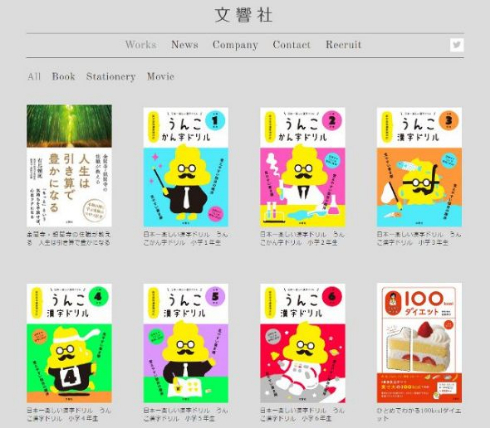Open the grade 3 orange うんこ漢字ドリル cover
Viewport: 490px width, 428px height.
coord(419,167)
